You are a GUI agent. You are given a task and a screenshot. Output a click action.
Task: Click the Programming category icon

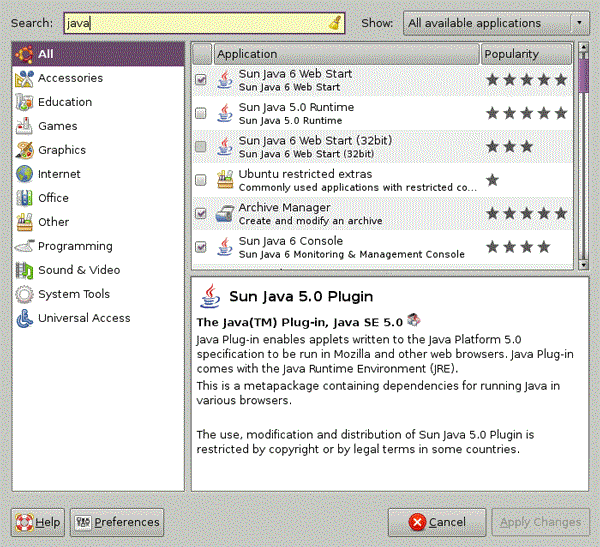(24, 246)
